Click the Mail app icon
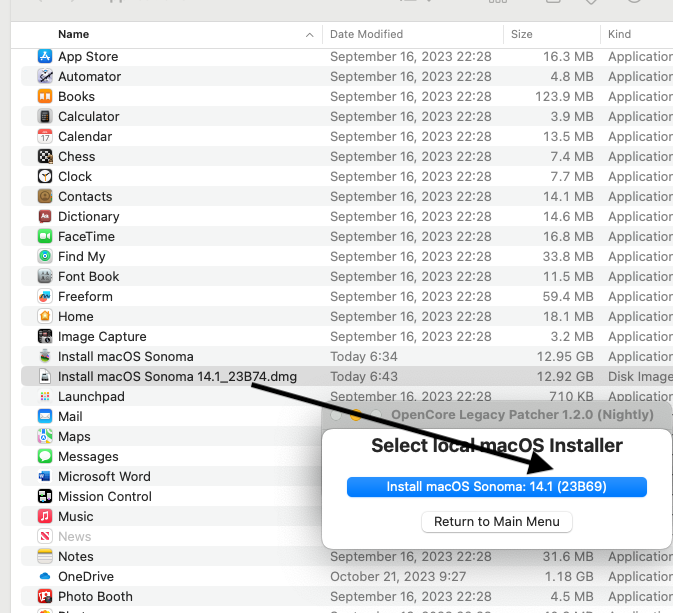This screenshot has width=673, height=613. 45,416
